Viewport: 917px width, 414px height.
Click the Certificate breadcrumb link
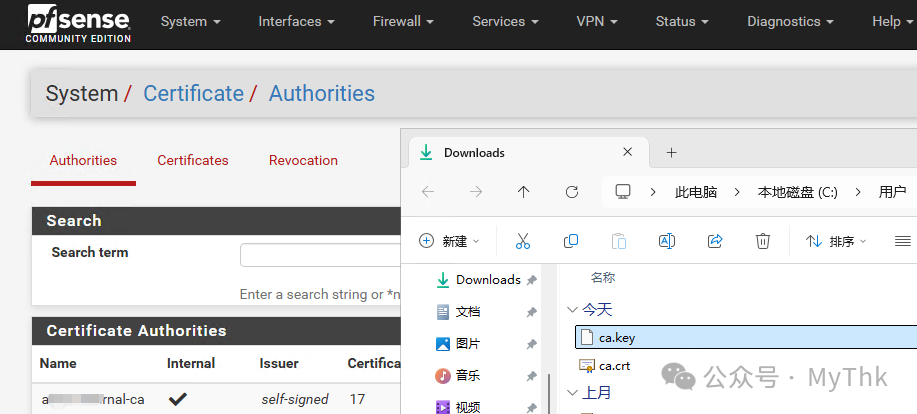[x=194, y=94]
